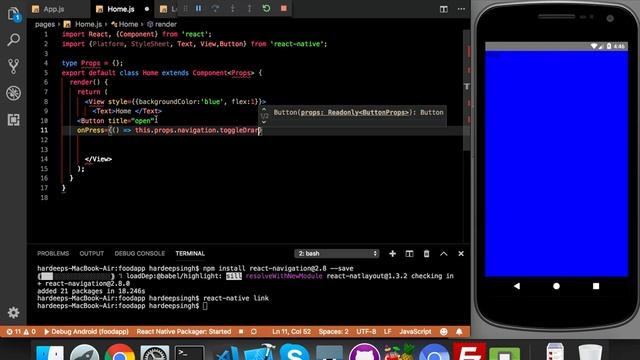Image resolution: width=640 pixels, height=360 pixels.
Task: Split the editor to the right
Action: coord(444,9)
